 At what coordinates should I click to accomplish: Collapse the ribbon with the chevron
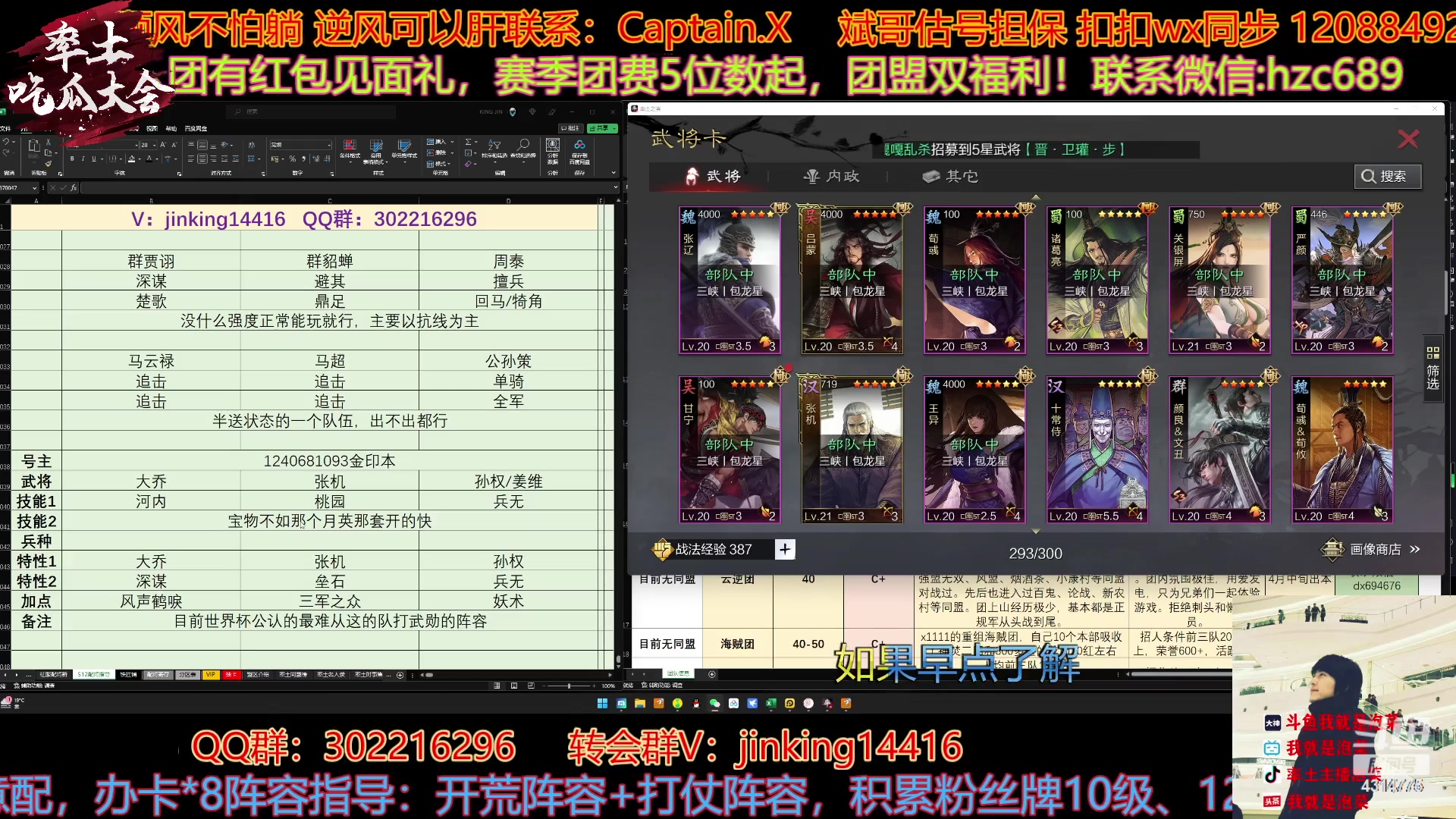point(613,173)
